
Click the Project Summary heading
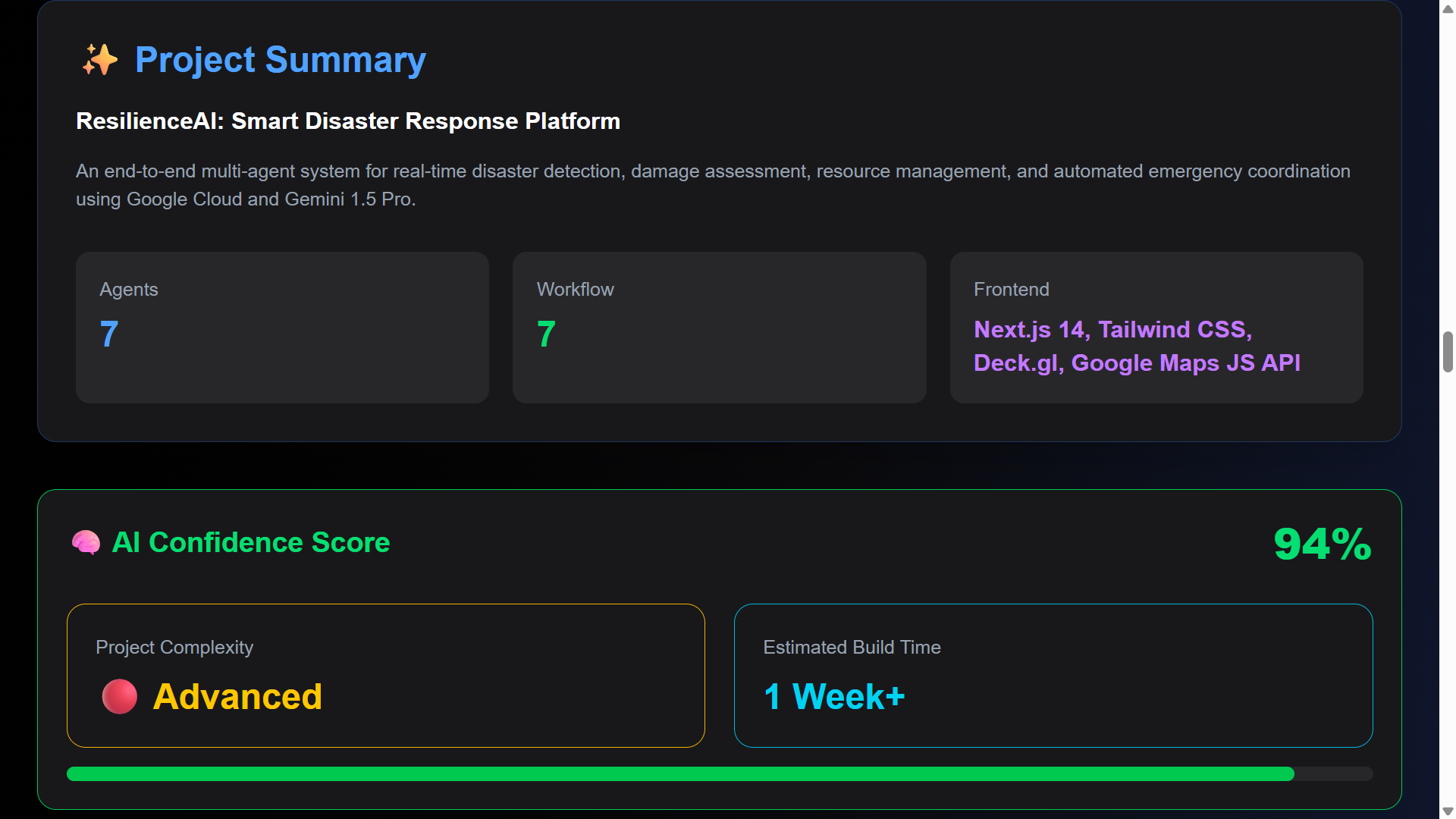281,60
